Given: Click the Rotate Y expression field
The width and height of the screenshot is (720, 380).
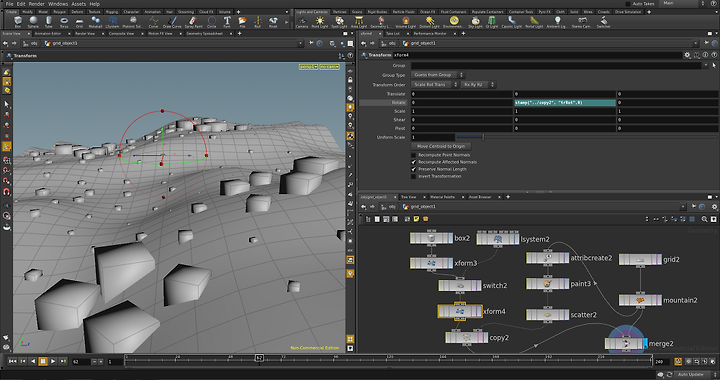Looking at the screenshot, I should click(564, 103).
